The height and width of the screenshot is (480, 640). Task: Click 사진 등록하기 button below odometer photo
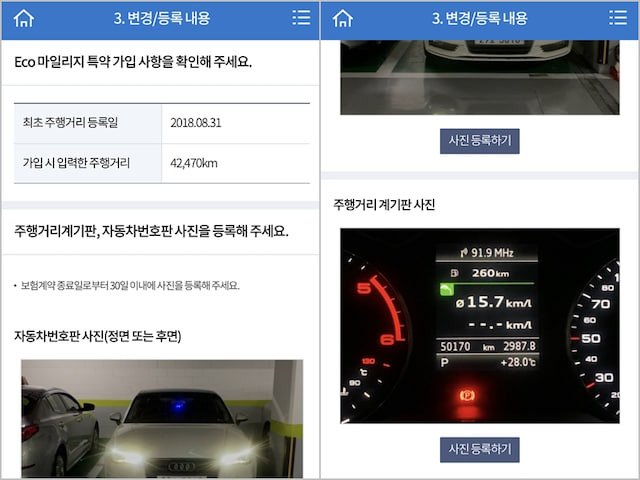[480, 449]
